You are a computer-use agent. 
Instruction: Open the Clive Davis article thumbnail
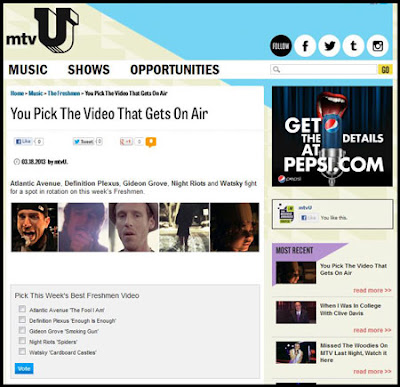pyautogui.click(x=296, y=312)
